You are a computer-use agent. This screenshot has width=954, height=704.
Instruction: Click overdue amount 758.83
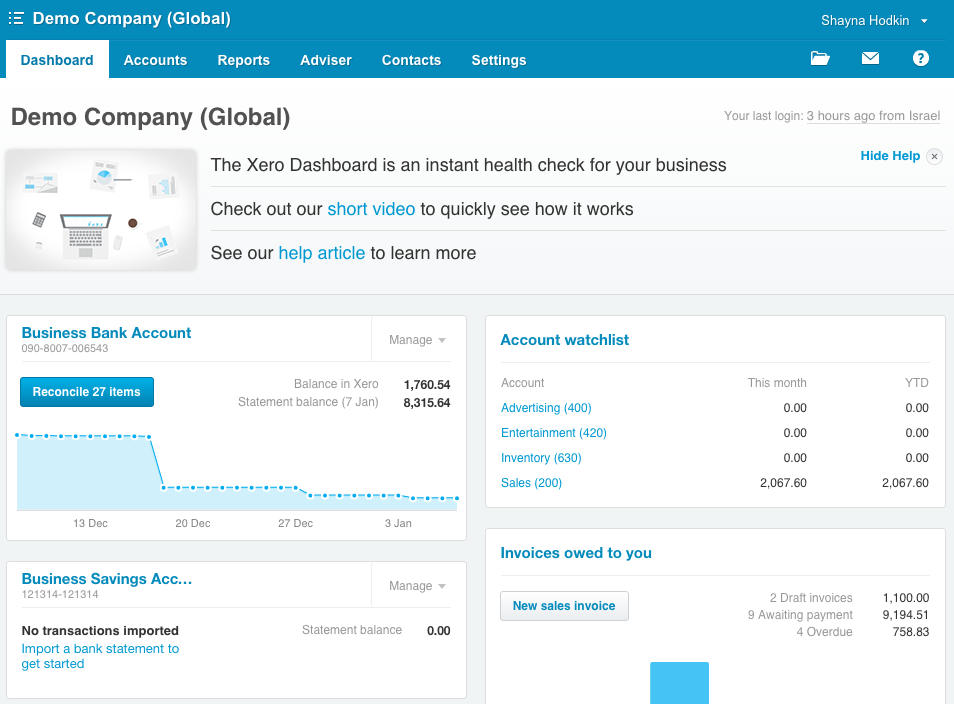[x=911, y=632]
